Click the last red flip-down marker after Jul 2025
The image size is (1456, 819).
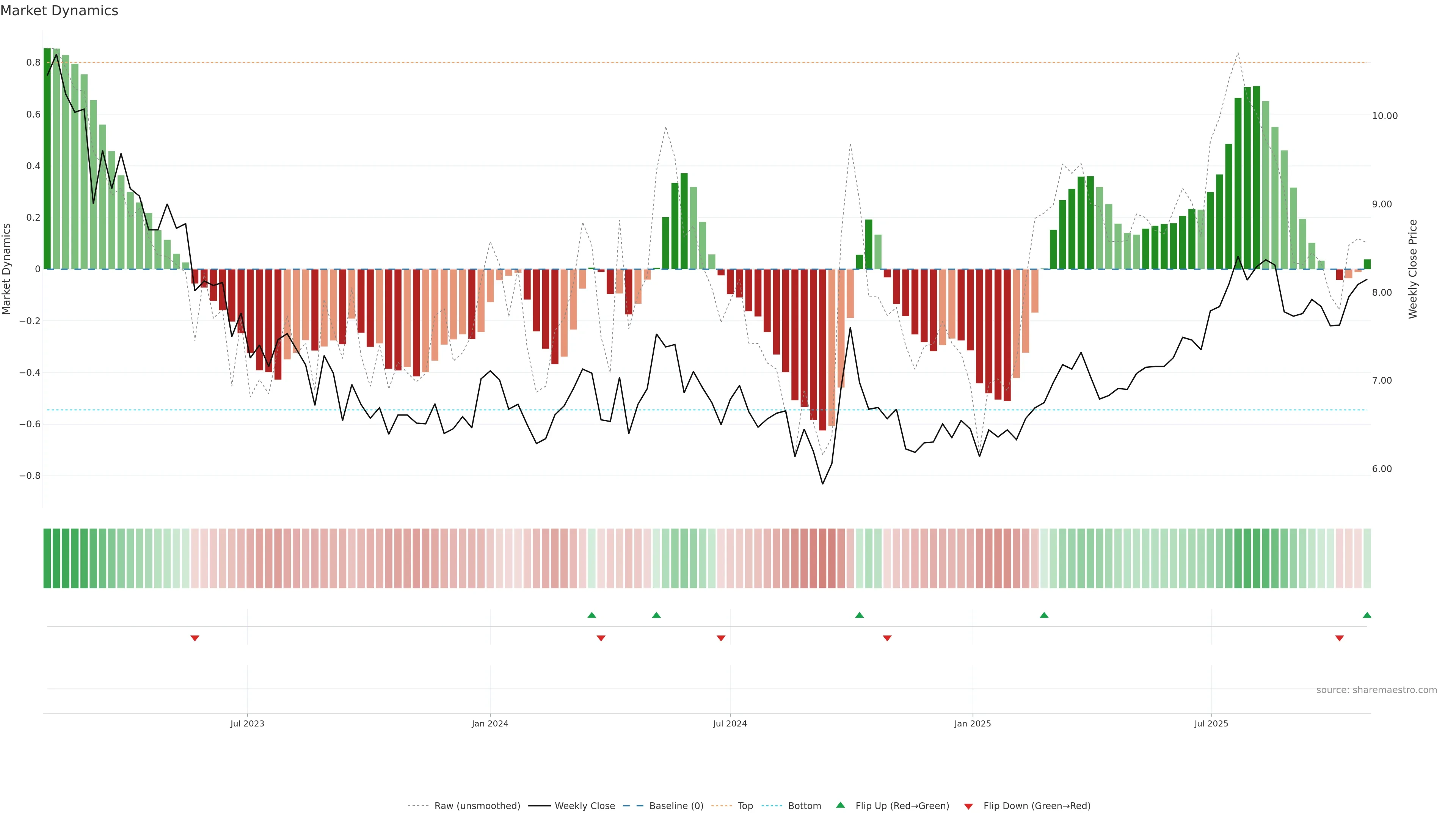coord(1339,638)
